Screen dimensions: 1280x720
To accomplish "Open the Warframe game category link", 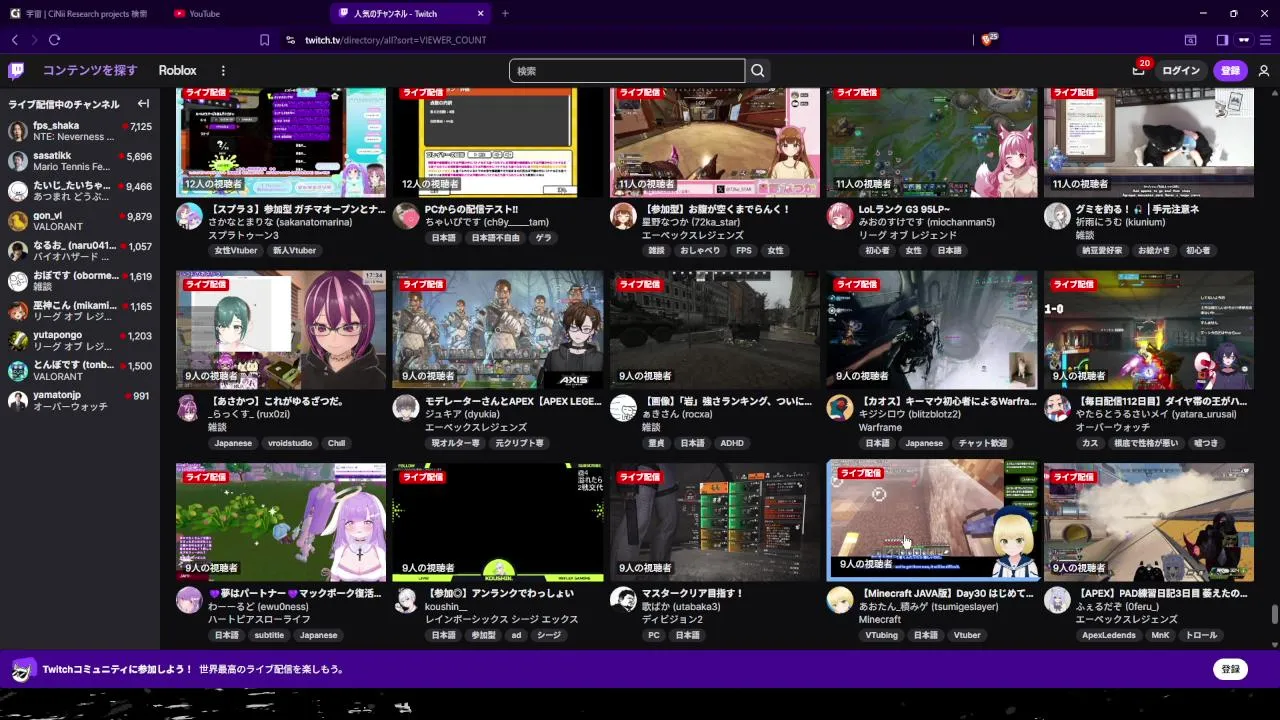I will pos(880,427).
